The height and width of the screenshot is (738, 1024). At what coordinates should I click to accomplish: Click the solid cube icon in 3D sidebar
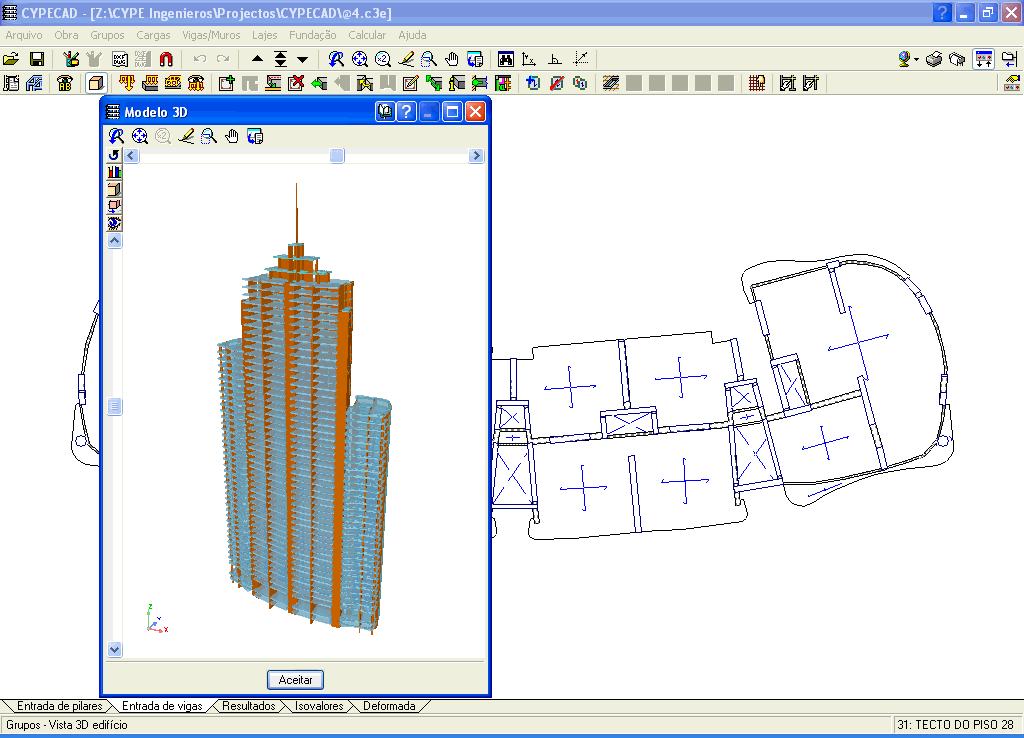click(114, 189)
